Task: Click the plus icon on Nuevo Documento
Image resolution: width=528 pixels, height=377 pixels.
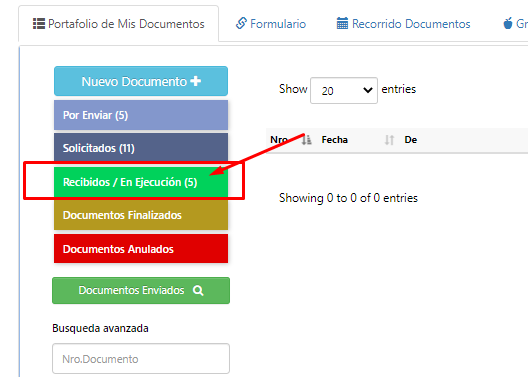Action: tap(195, 81)
